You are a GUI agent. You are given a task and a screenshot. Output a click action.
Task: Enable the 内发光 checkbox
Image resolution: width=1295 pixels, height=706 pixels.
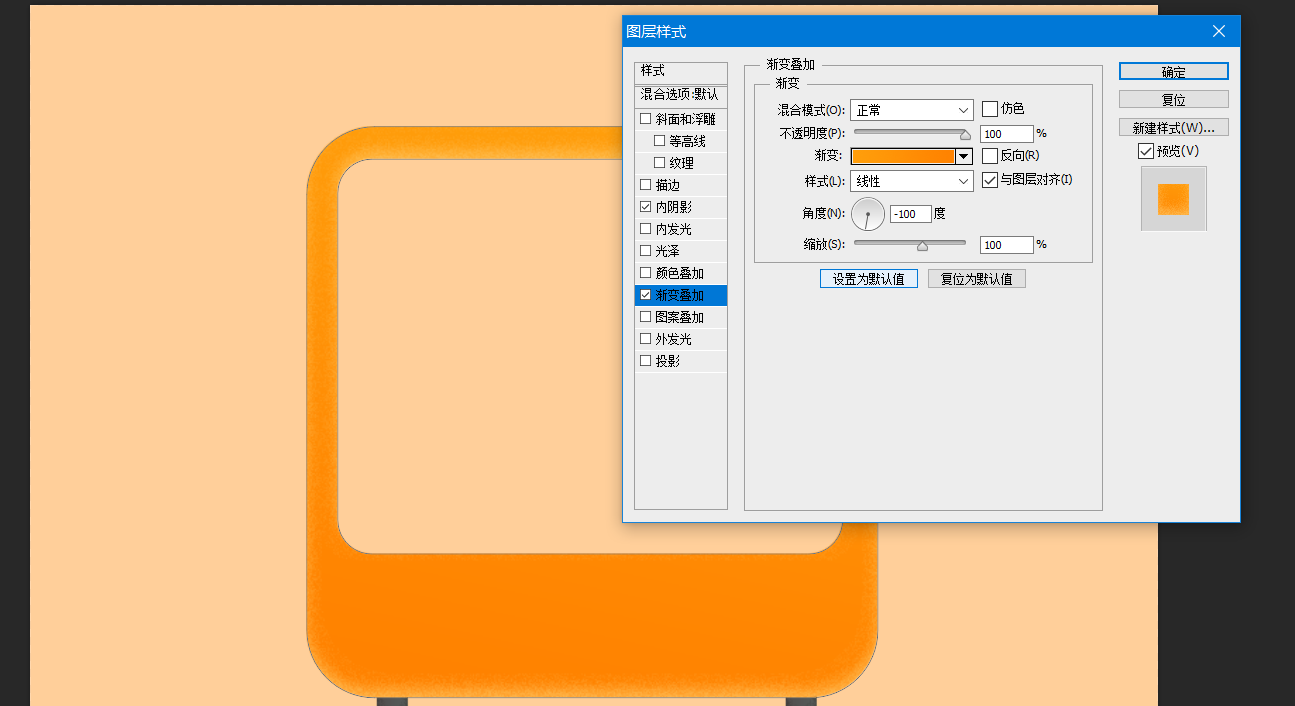tap(645, 229)
